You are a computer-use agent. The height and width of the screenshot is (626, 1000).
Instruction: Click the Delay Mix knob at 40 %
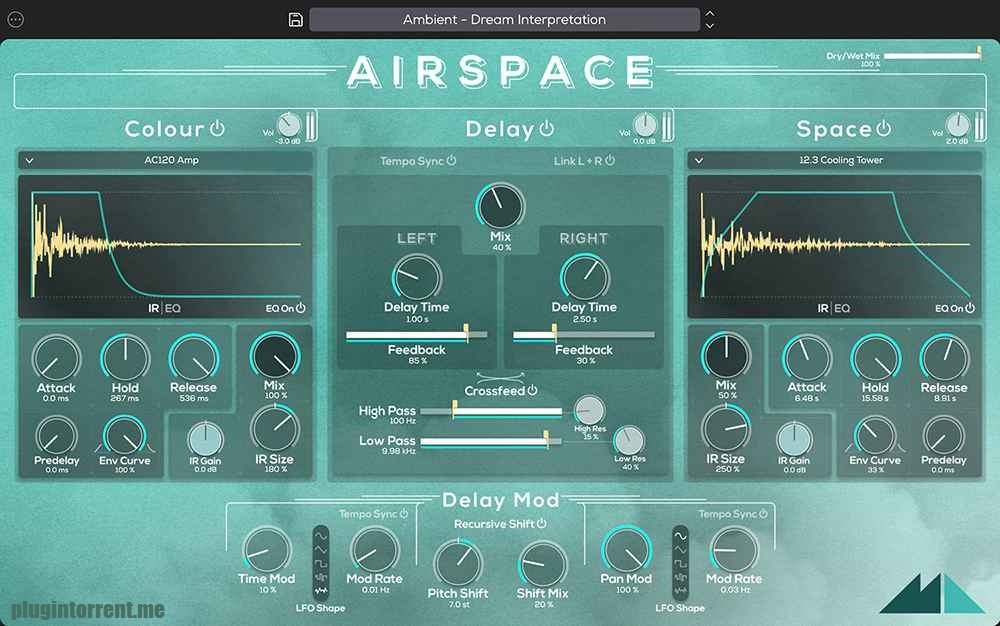(501, 206)
